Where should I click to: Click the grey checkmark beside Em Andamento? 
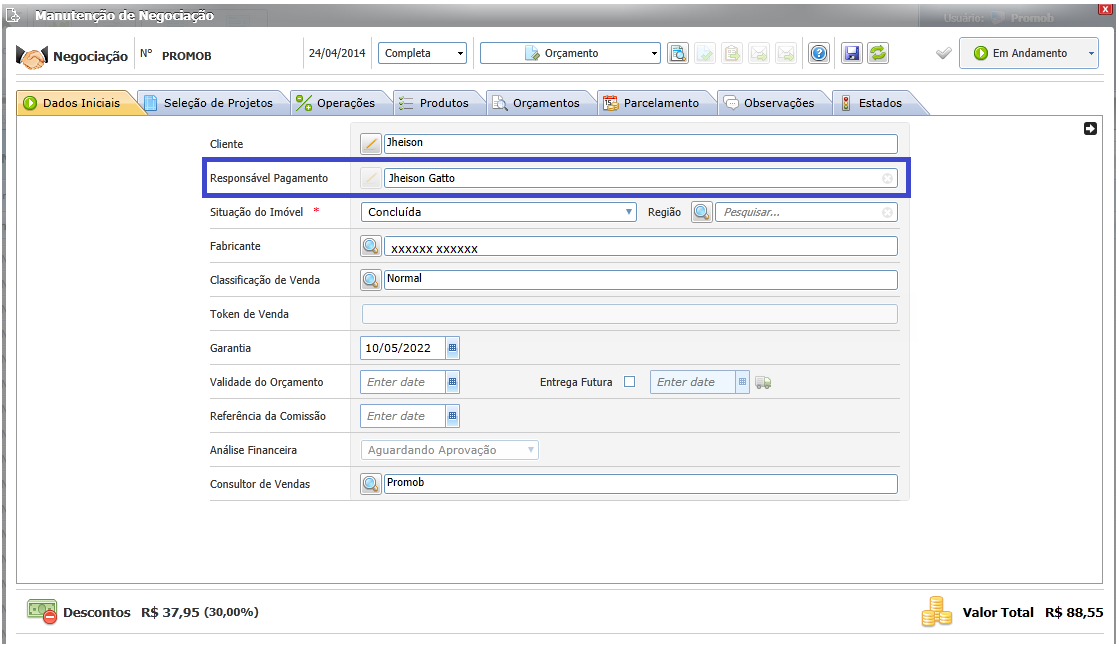(x=943, y=54)
